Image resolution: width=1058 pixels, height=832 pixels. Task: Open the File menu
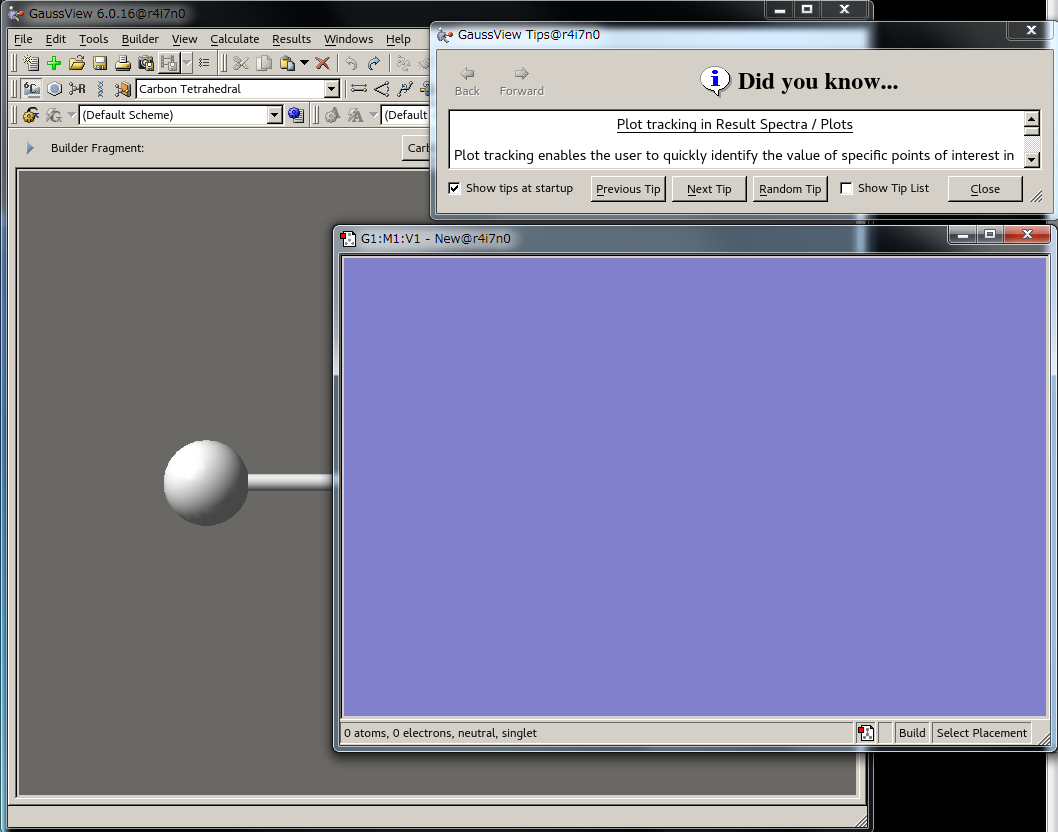pyautogui.click(x=23, y=39)
